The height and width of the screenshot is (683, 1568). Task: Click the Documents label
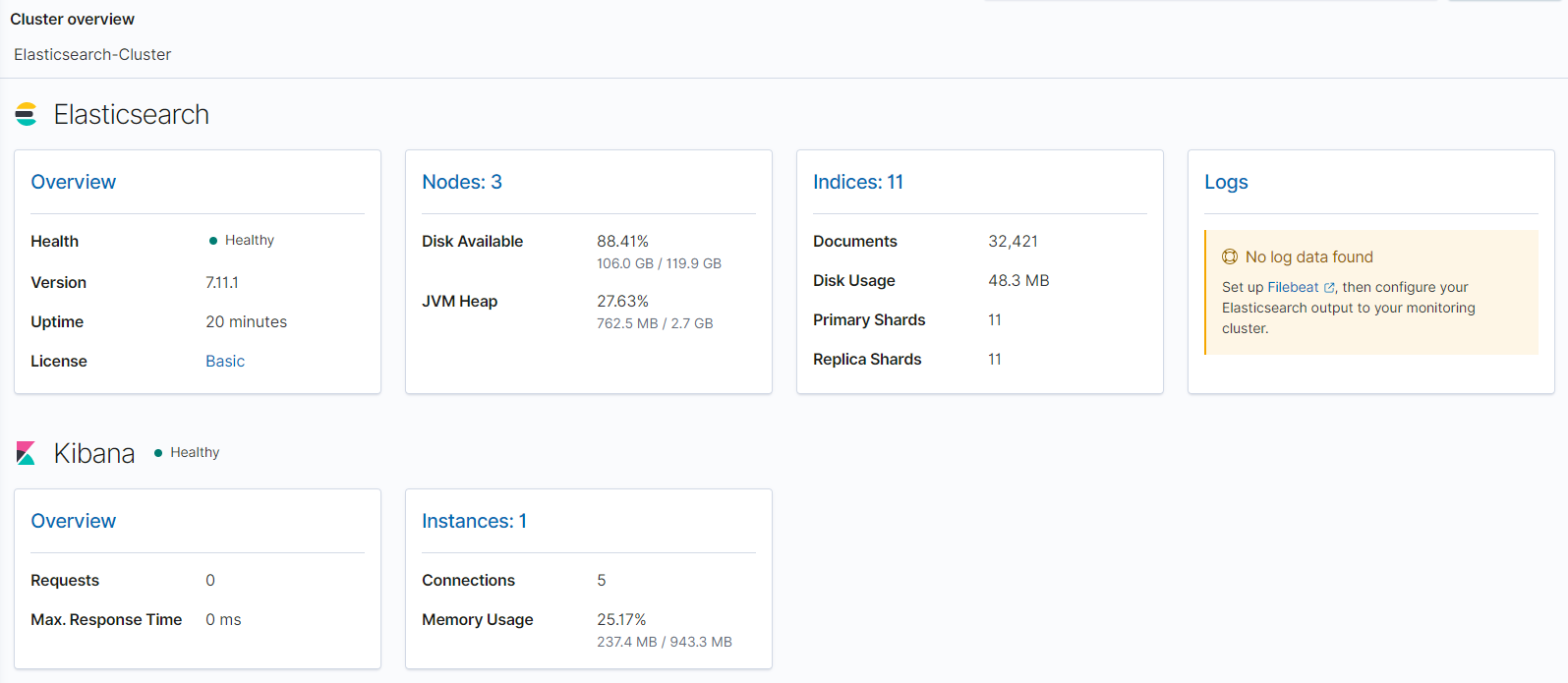(x=855, y=241)
